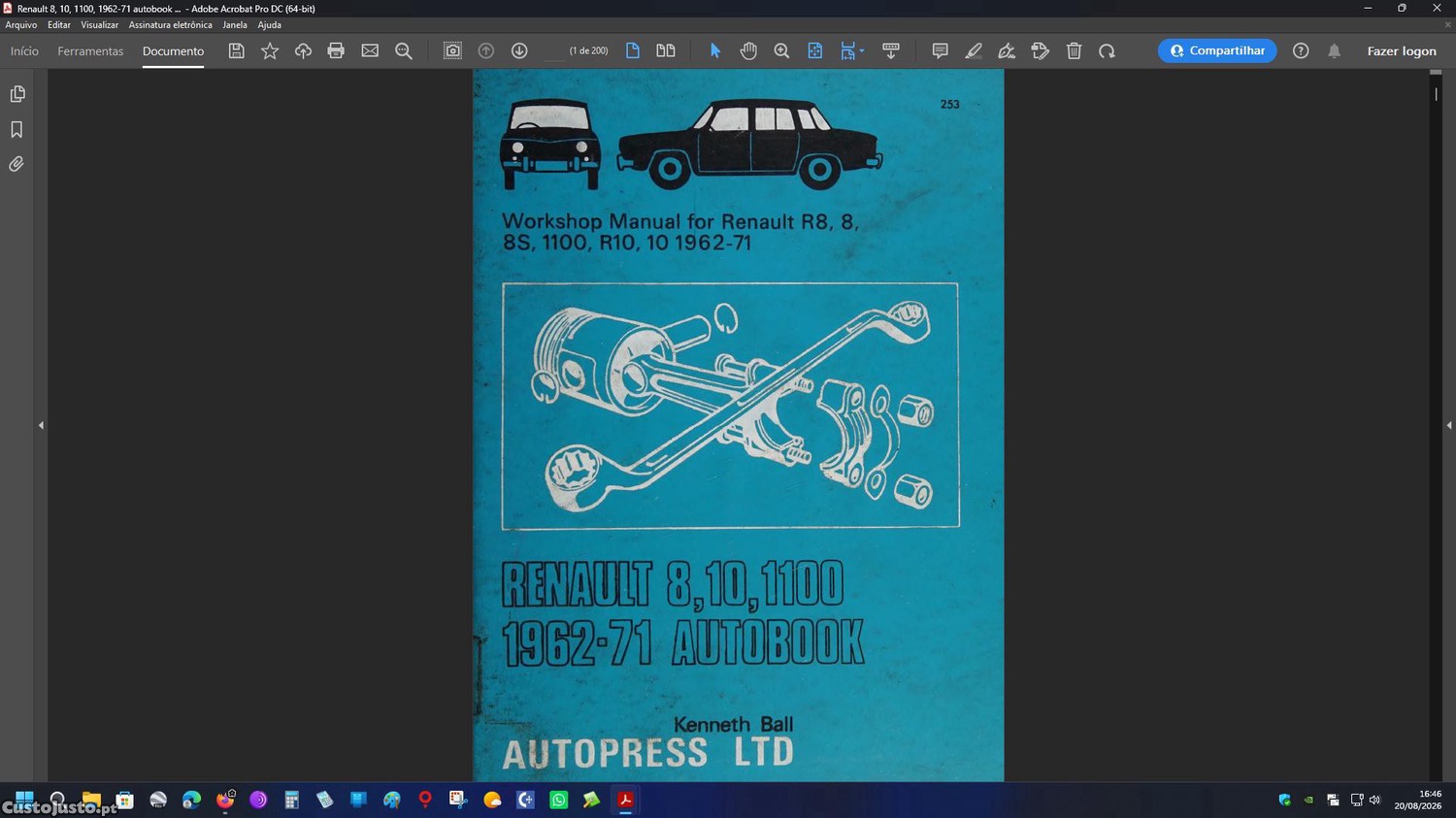Click the PDF page cover image
The height and width of the screenshot is (818, 1456).
point(738,425)
